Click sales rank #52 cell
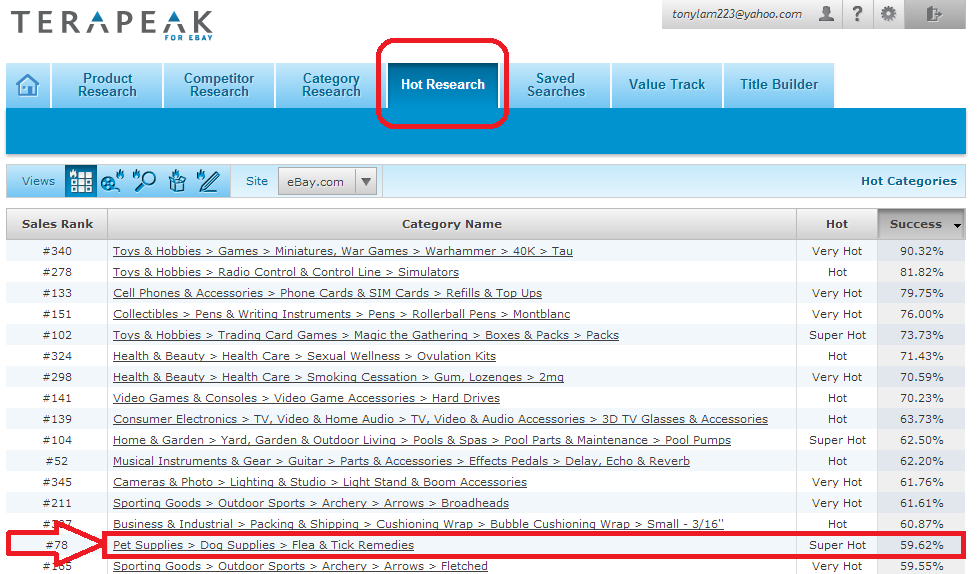Screen dimensions: 978x574 [57, 461]
